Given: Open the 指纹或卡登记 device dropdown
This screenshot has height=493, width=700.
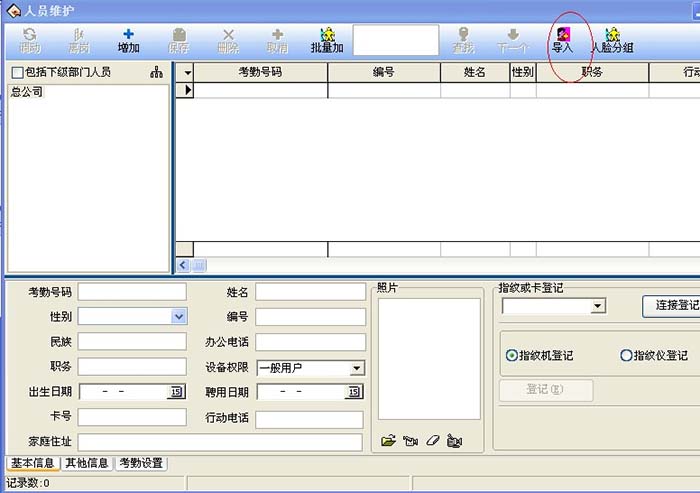Looking at the screenshot, I should point(598,306).
